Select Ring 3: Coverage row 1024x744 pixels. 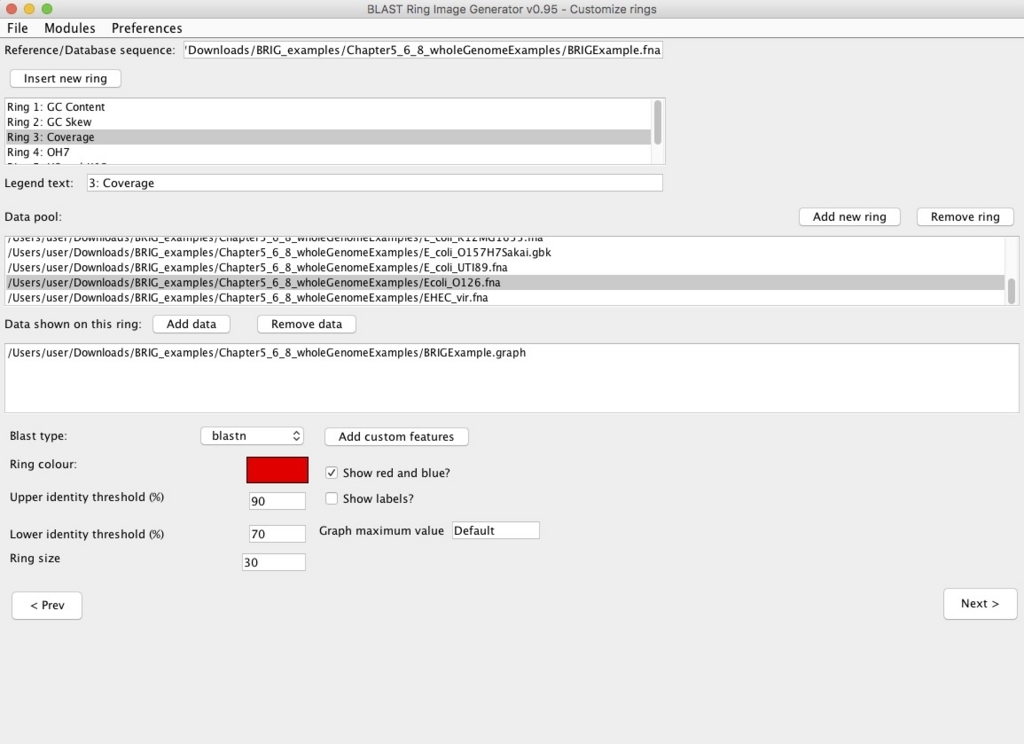click(x=328, y=137)
